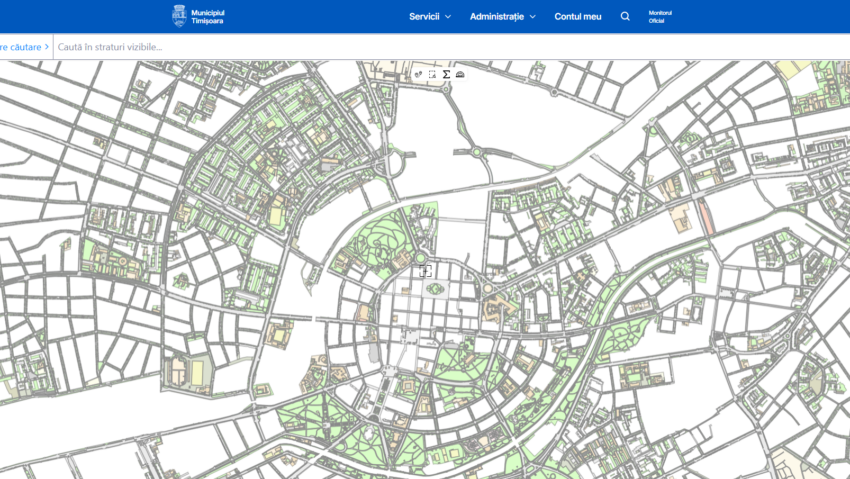Screen dimensions: 850x479
Task: Go to Contul meu
Action: (x=578, y=16)
